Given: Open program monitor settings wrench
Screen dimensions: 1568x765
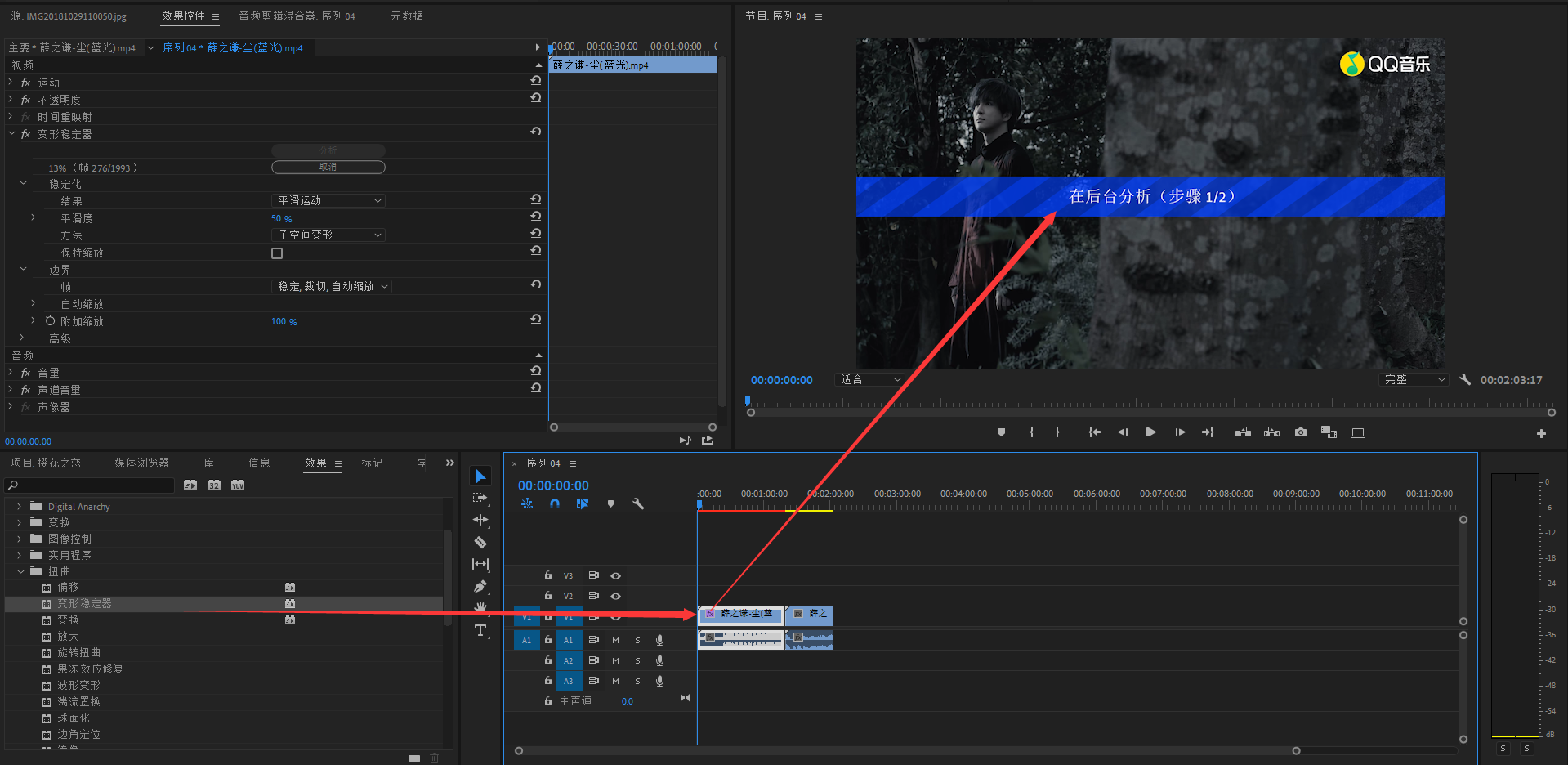Looking at the screenshot, I should (1465, 379).
